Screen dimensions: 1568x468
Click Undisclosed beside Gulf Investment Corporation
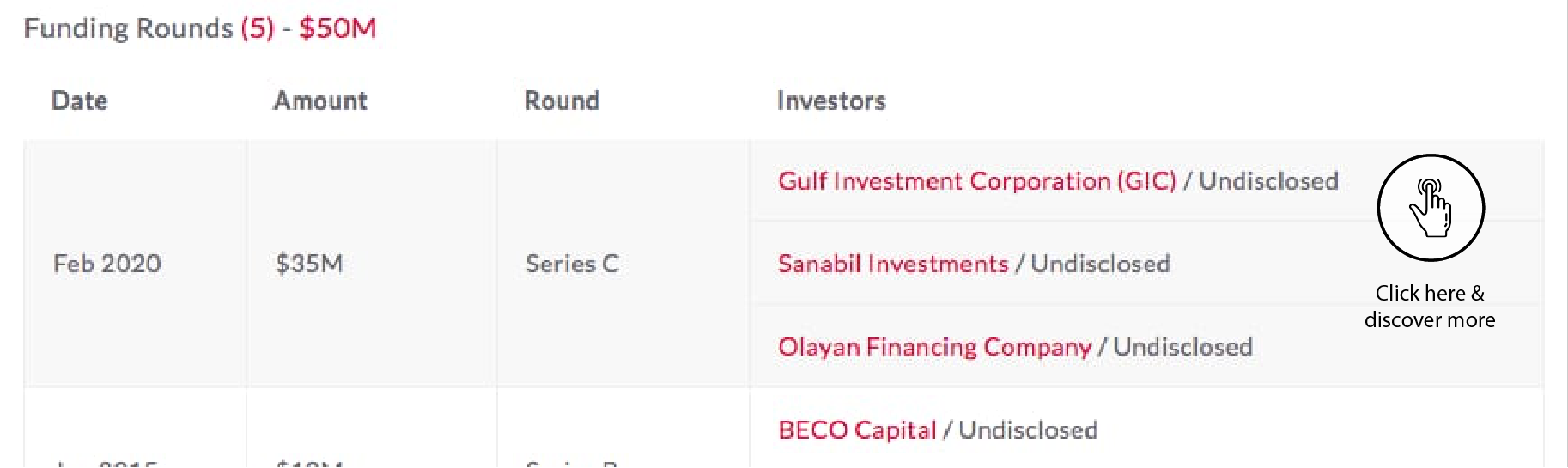click(1268, 181)
